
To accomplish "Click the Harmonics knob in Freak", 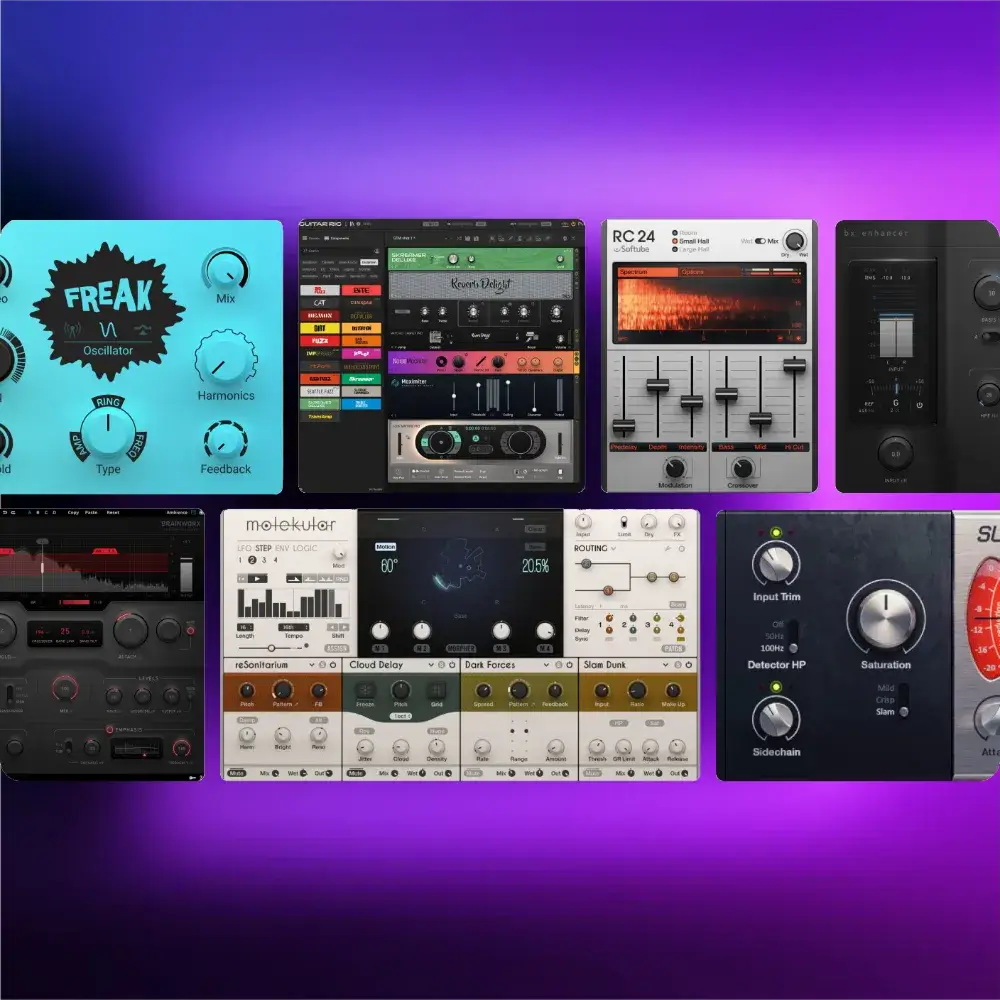I will 226,361.
